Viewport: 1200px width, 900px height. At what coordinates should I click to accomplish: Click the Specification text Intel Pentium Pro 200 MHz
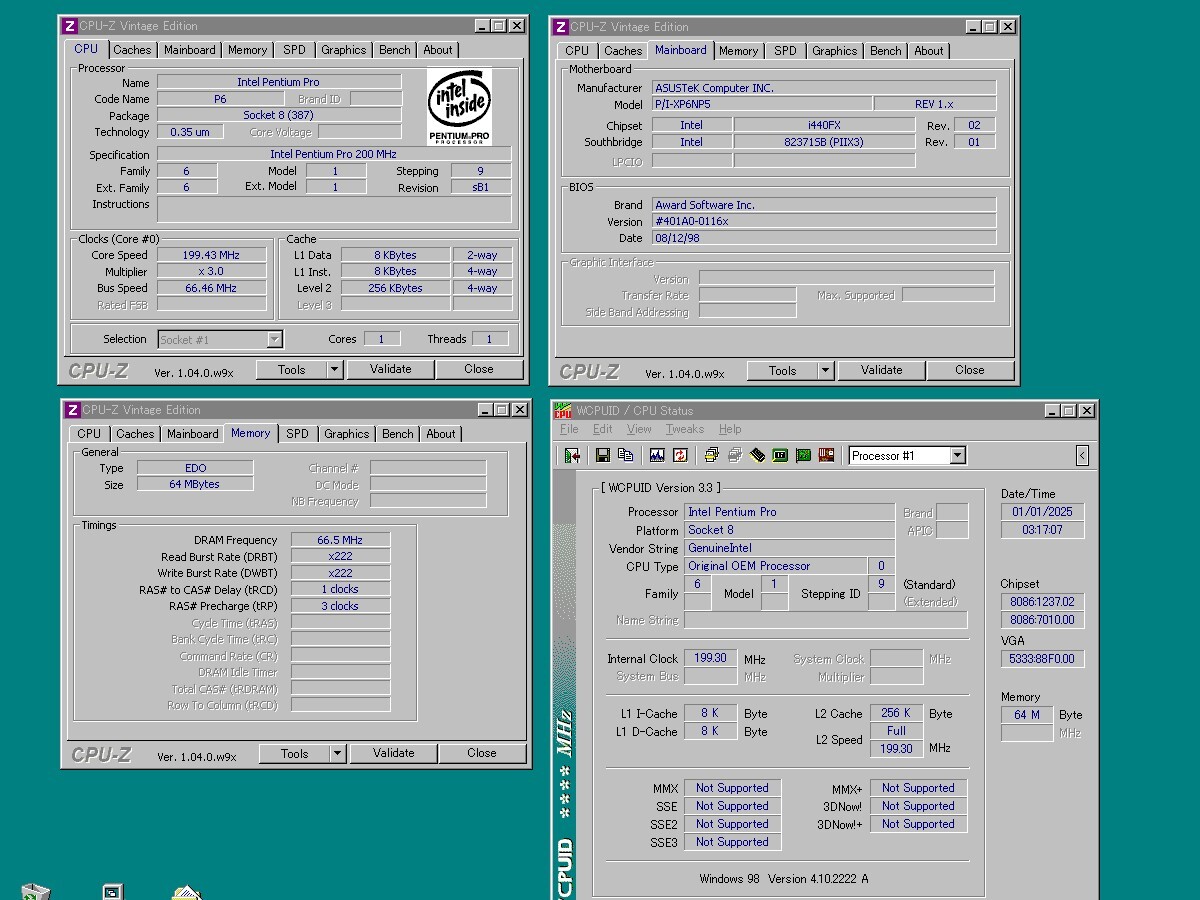coord(334,155)
